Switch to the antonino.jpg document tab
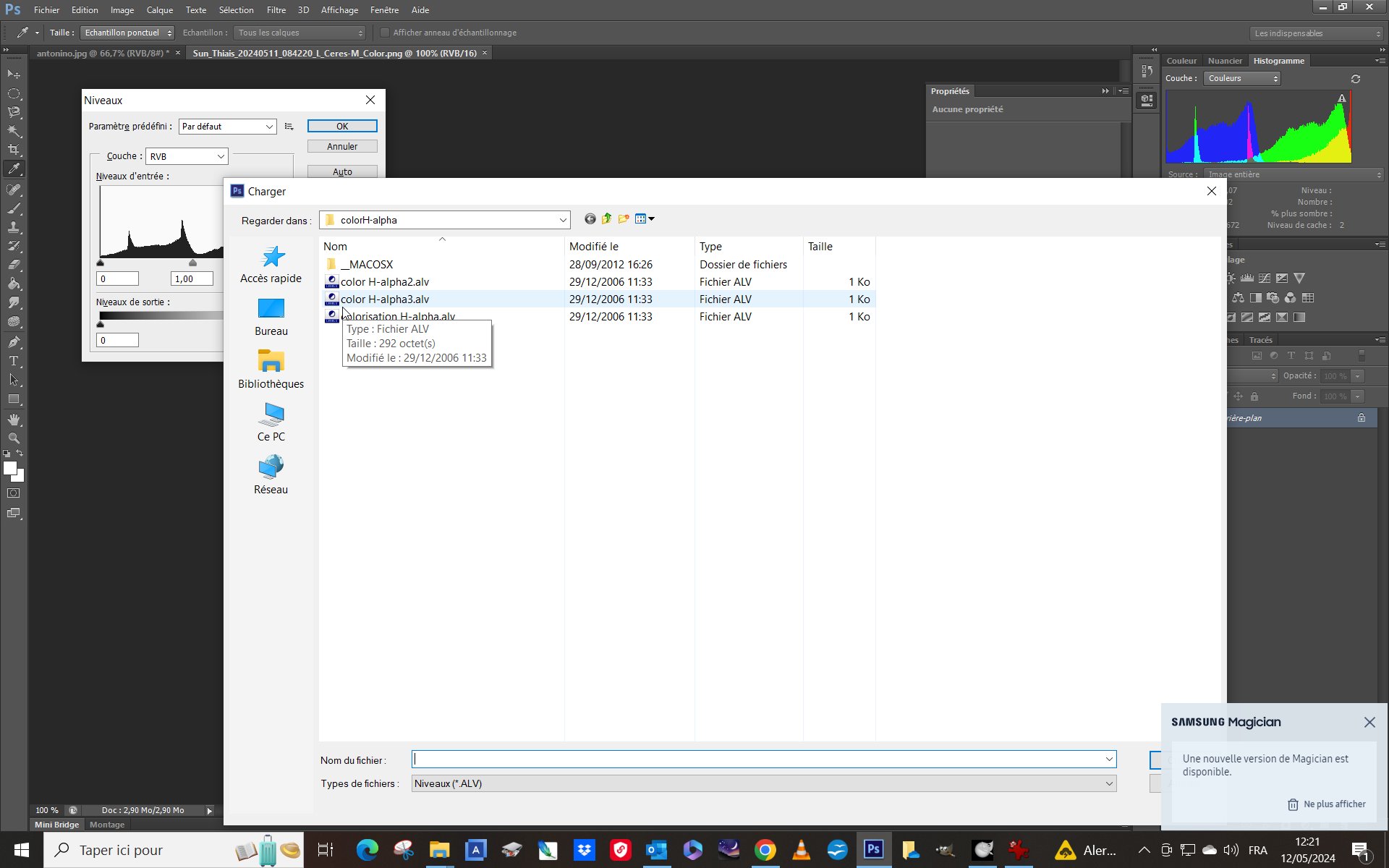Image resolution: width=1389 pixels, height=868 pixels. pos(102,53)
